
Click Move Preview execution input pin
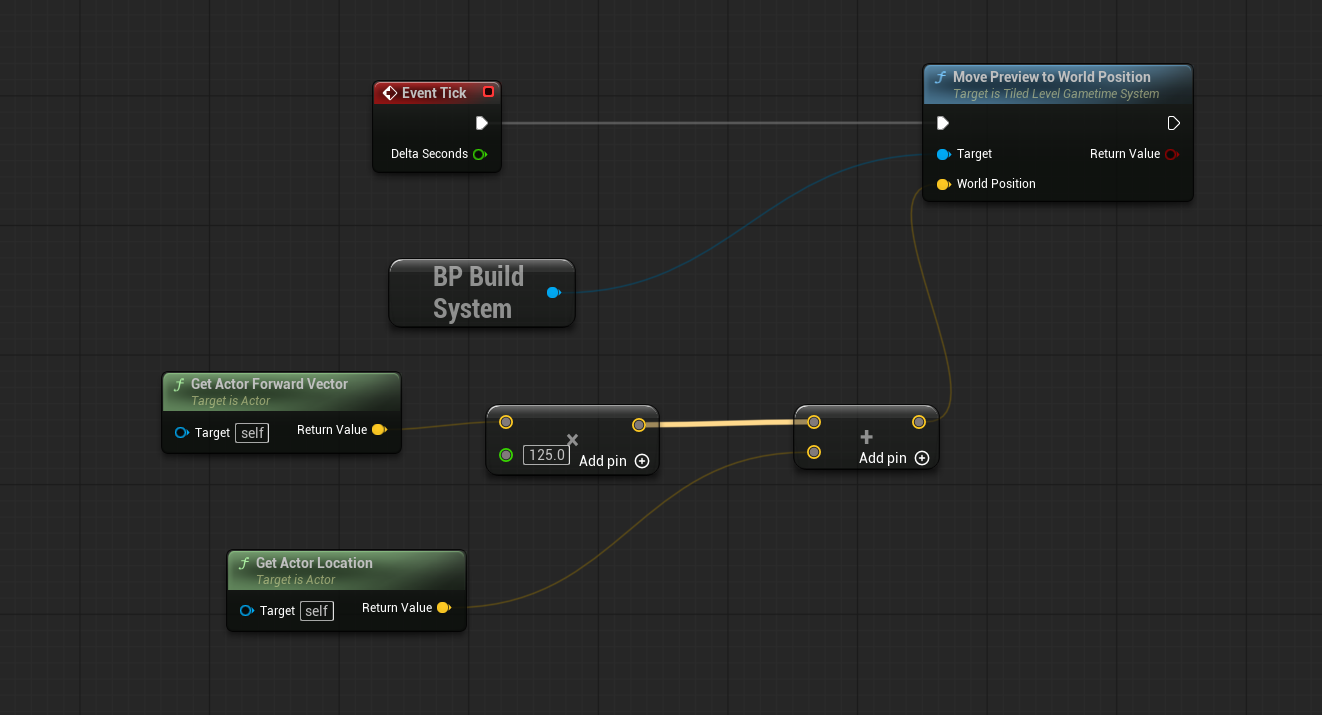coord(942,123)
